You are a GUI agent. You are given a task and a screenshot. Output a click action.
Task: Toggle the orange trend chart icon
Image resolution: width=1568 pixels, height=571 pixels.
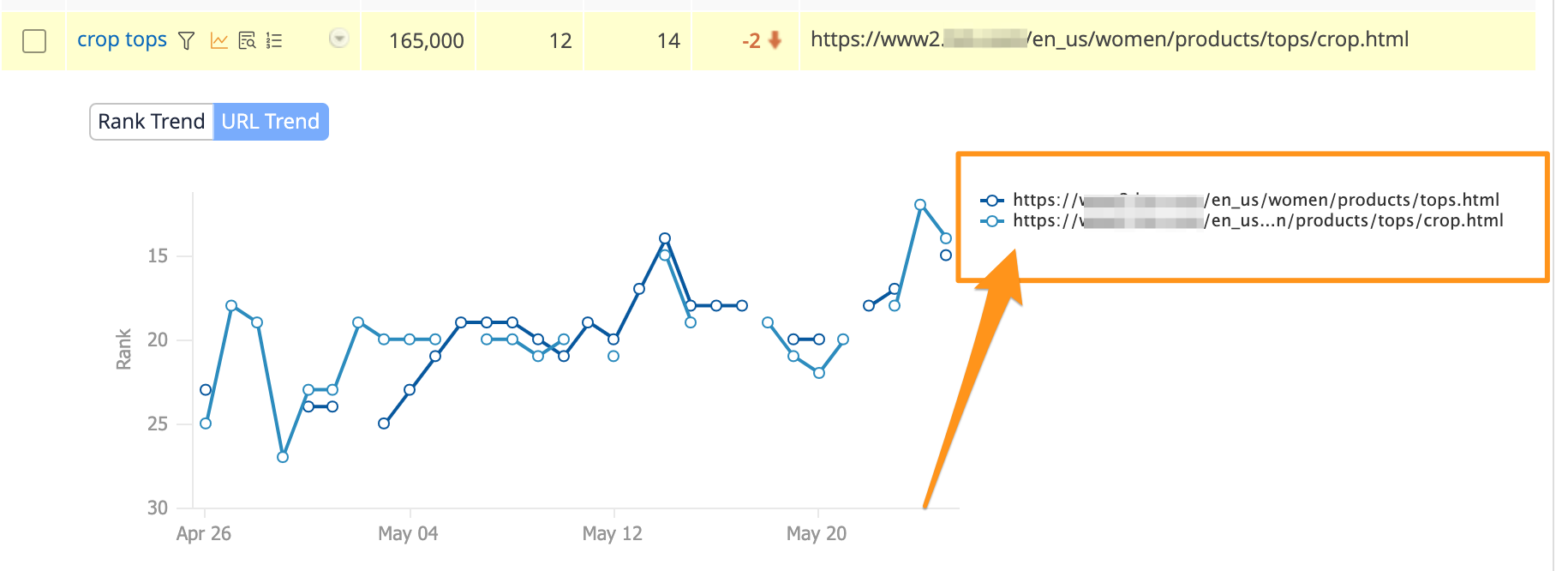tap(219, 40)
